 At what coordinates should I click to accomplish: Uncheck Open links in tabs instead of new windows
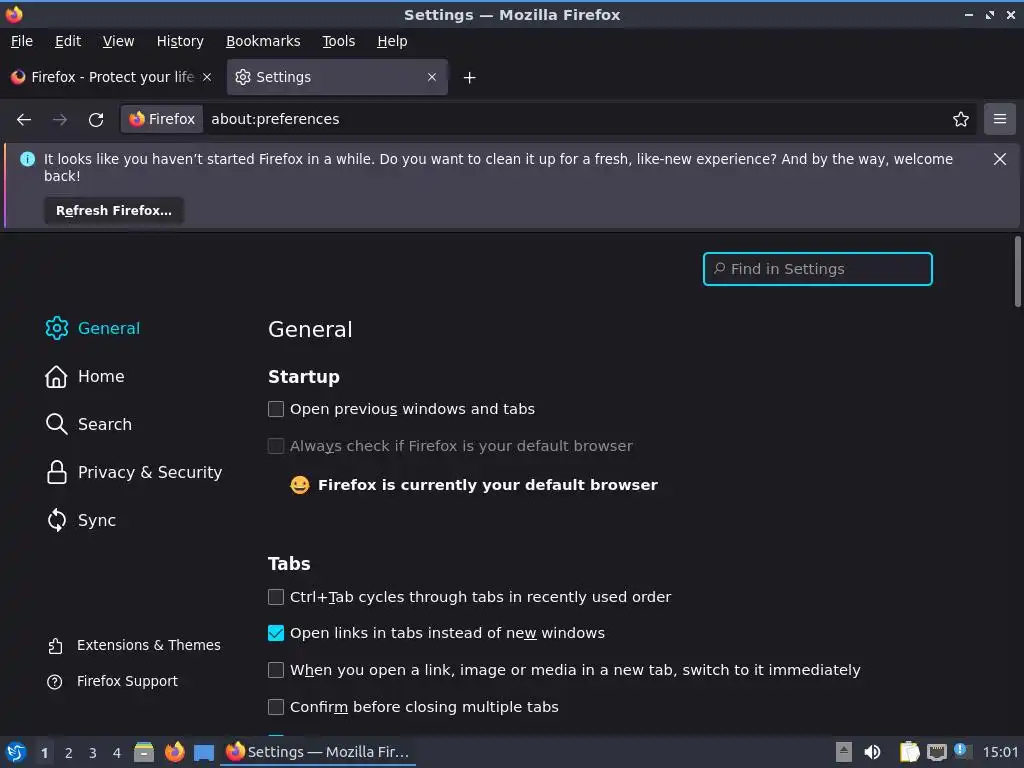pyautogui.click(x=276, y=633)
